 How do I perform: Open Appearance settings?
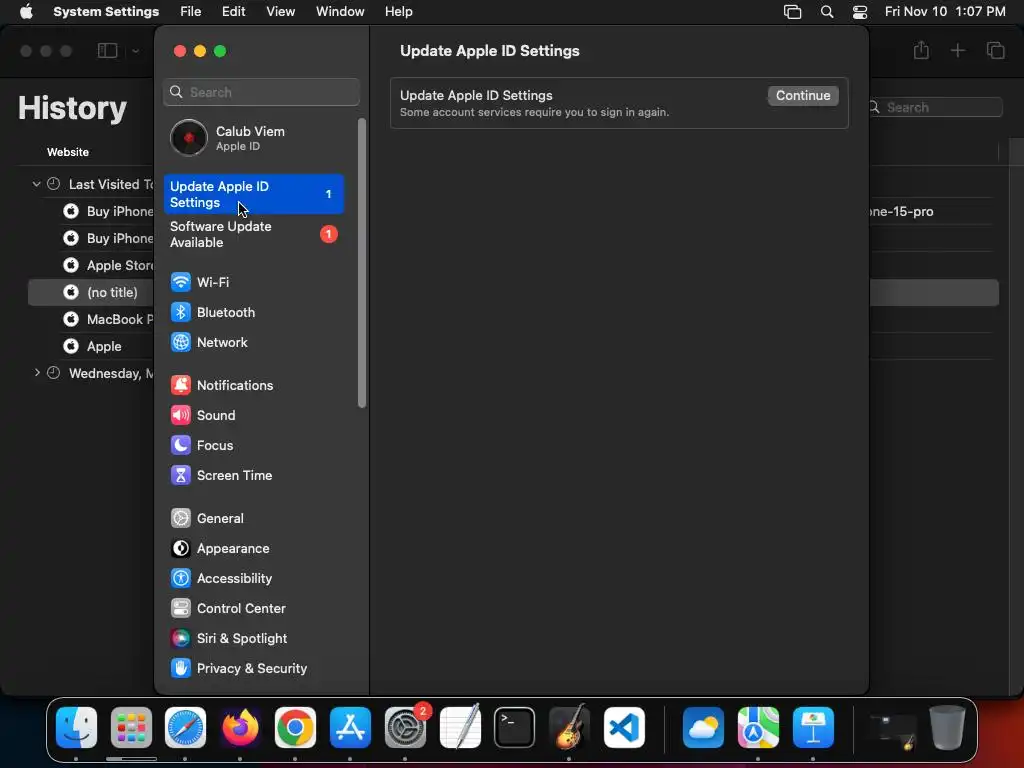tap(253, 549)
